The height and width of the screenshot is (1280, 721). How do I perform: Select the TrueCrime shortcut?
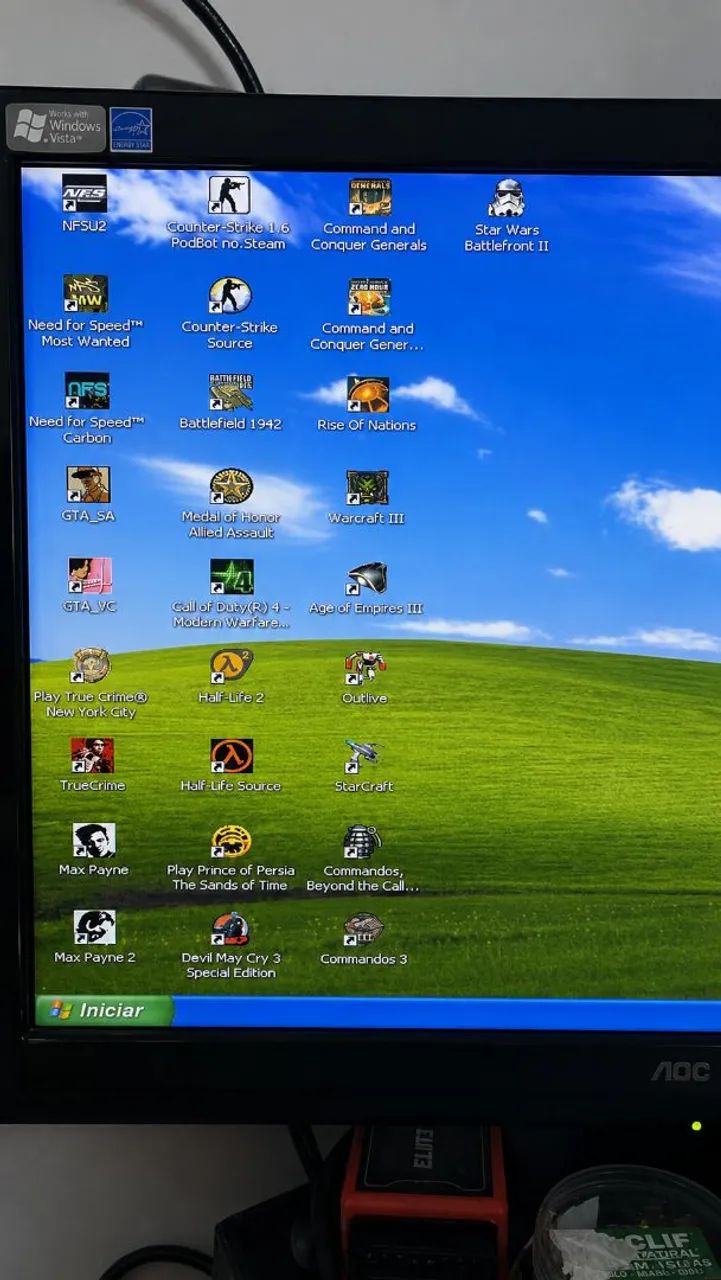point(92,756)
